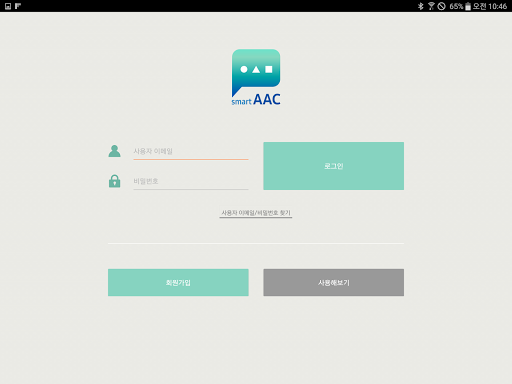Image resolution: width=512 pixels, height=384 pixels.
Task: Tap the gray 사용해보기 button
Action: (x=333, y=282)
